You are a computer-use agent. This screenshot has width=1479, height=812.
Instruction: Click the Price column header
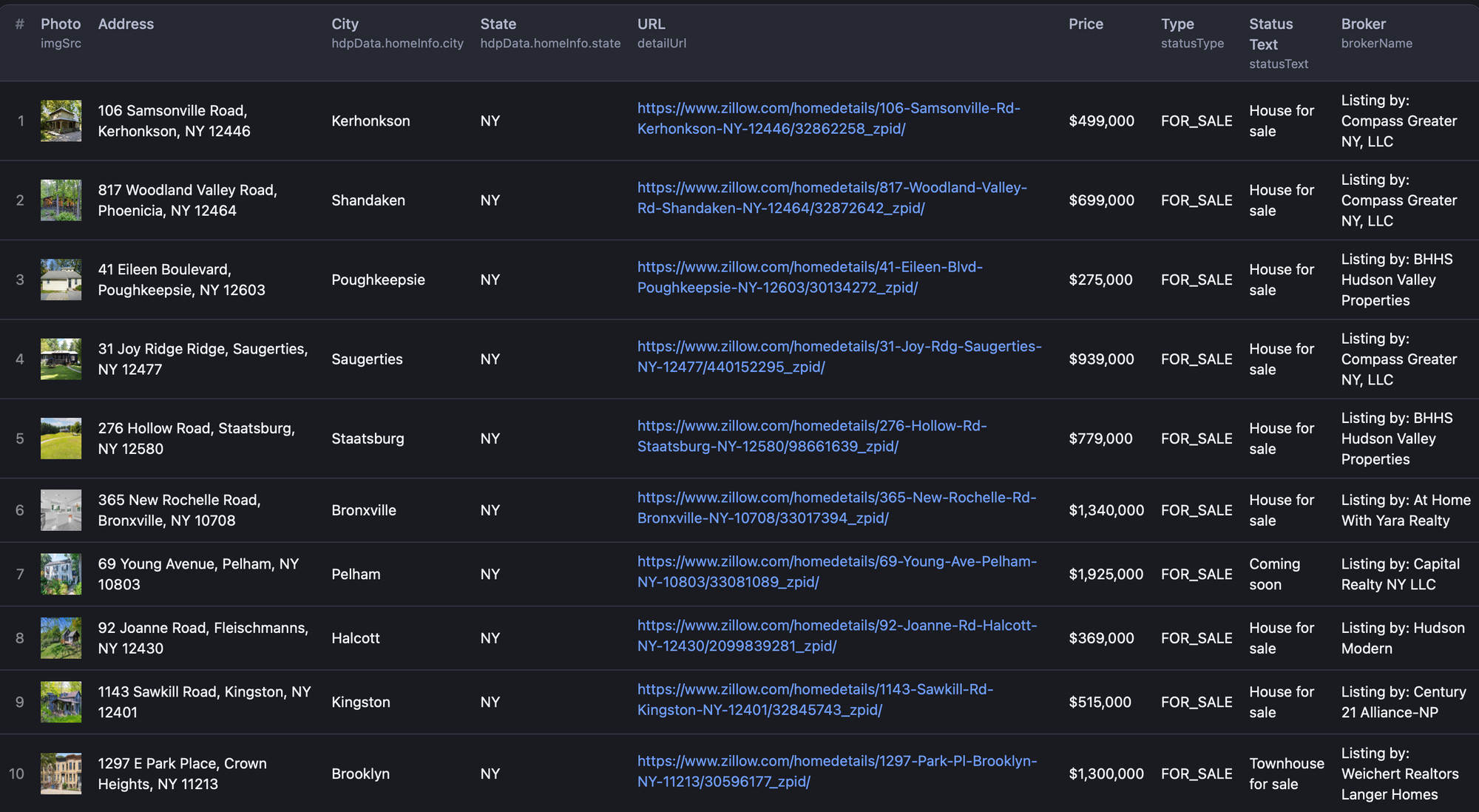[1085, 24]
